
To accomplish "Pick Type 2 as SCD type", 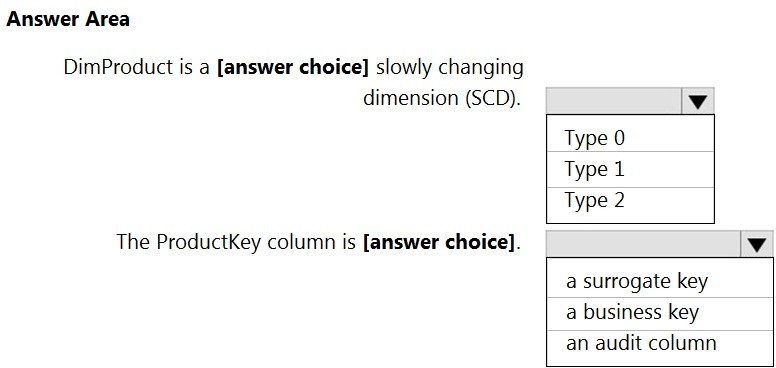I will click(630, 201).
